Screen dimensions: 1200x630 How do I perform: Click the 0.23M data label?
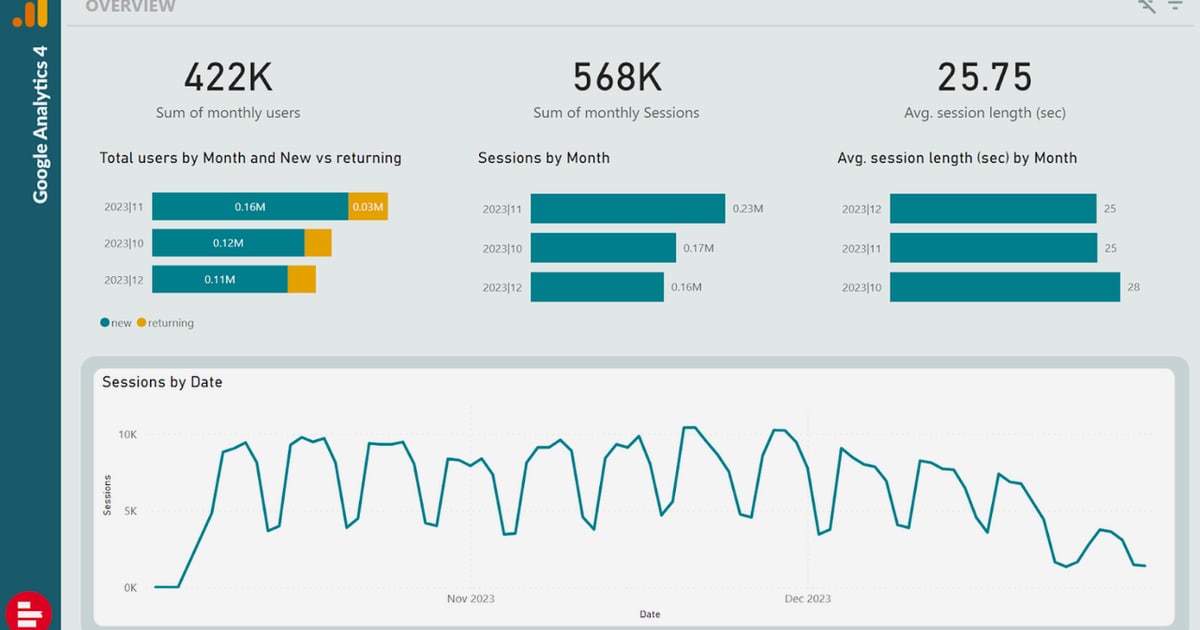click(x=748, y=209)
